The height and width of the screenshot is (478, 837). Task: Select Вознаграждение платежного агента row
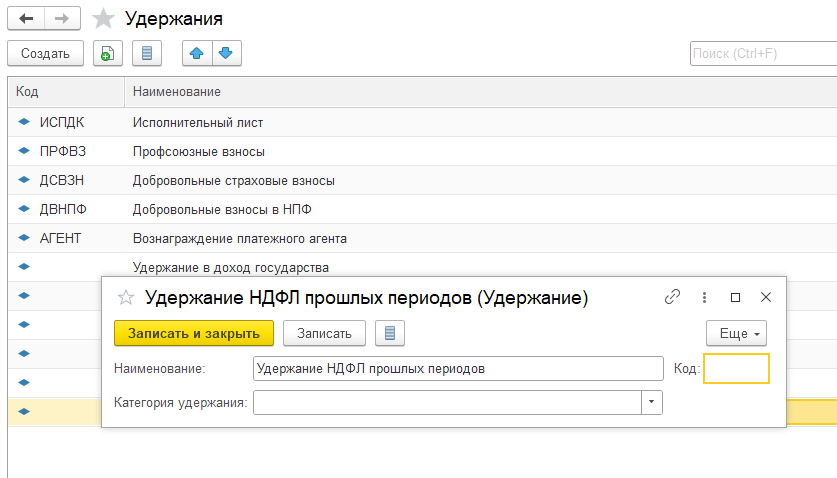tap(422, 238)
